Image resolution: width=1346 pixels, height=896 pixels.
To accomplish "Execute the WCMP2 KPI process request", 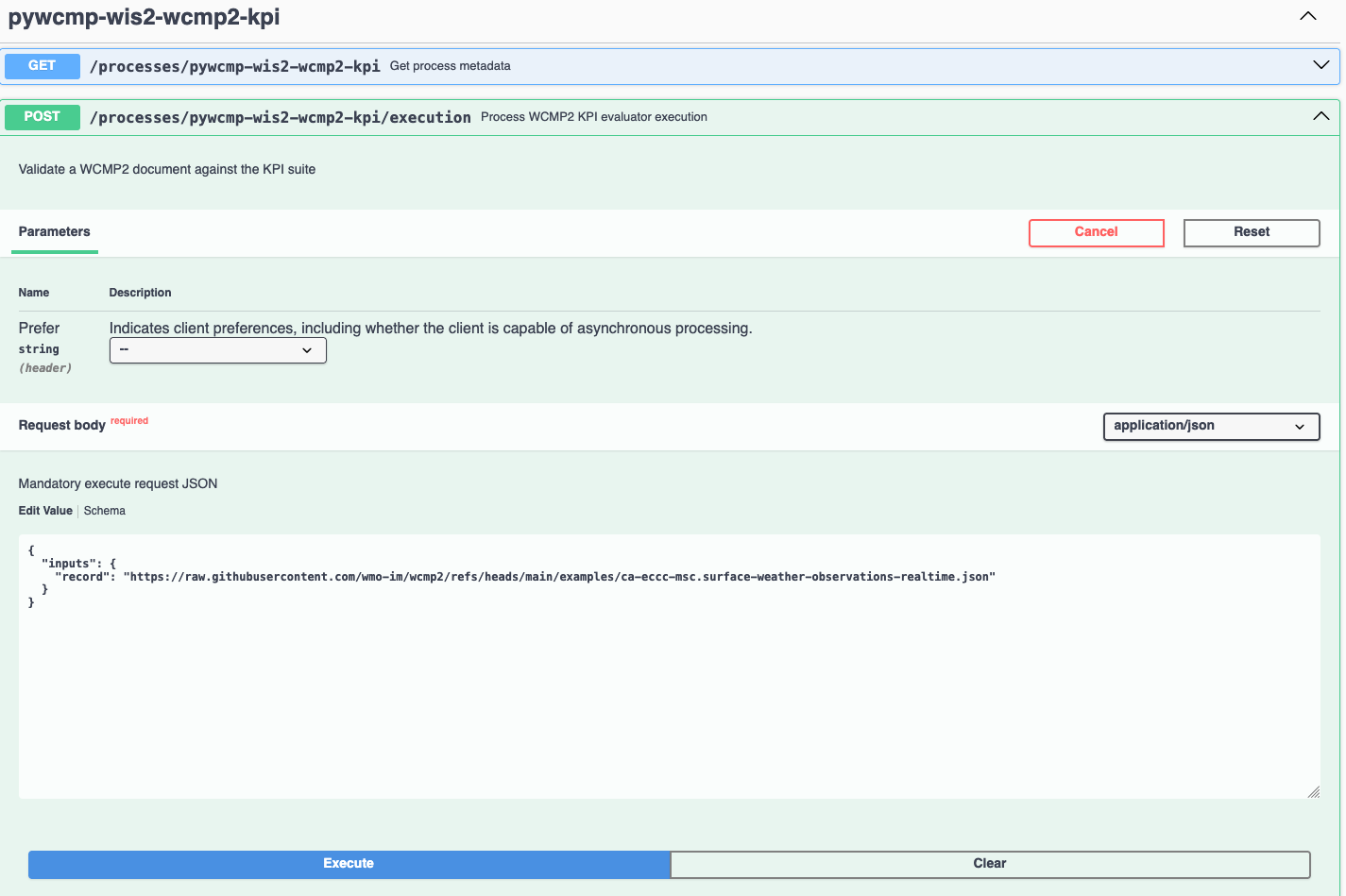I will point(349,863).
